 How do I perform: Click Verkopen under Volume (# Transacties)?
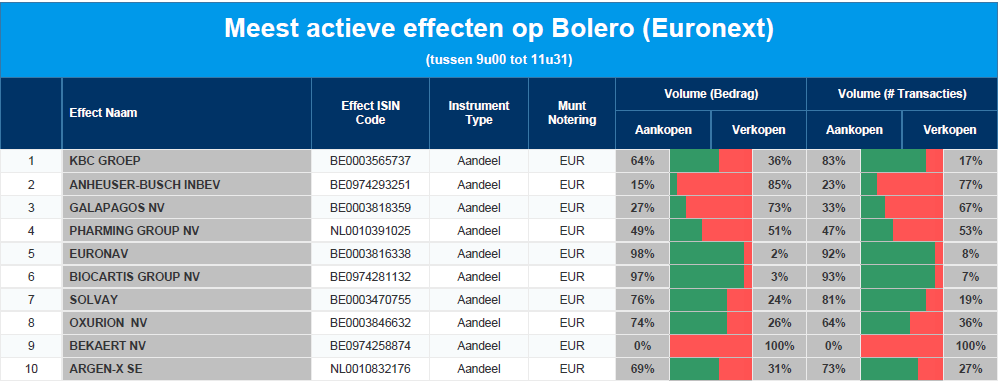[950, 130]
